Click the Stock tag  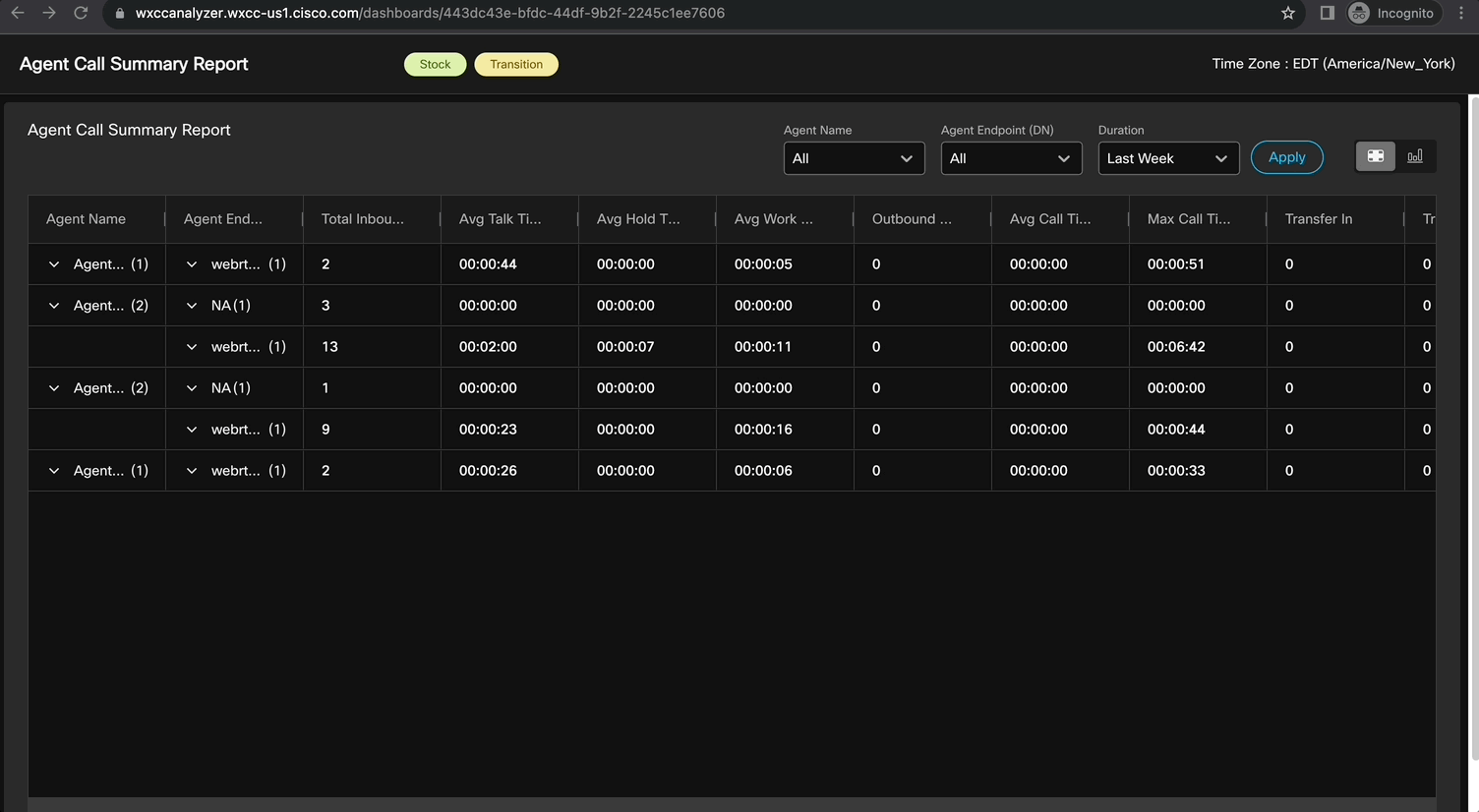[x=435, y=64]
